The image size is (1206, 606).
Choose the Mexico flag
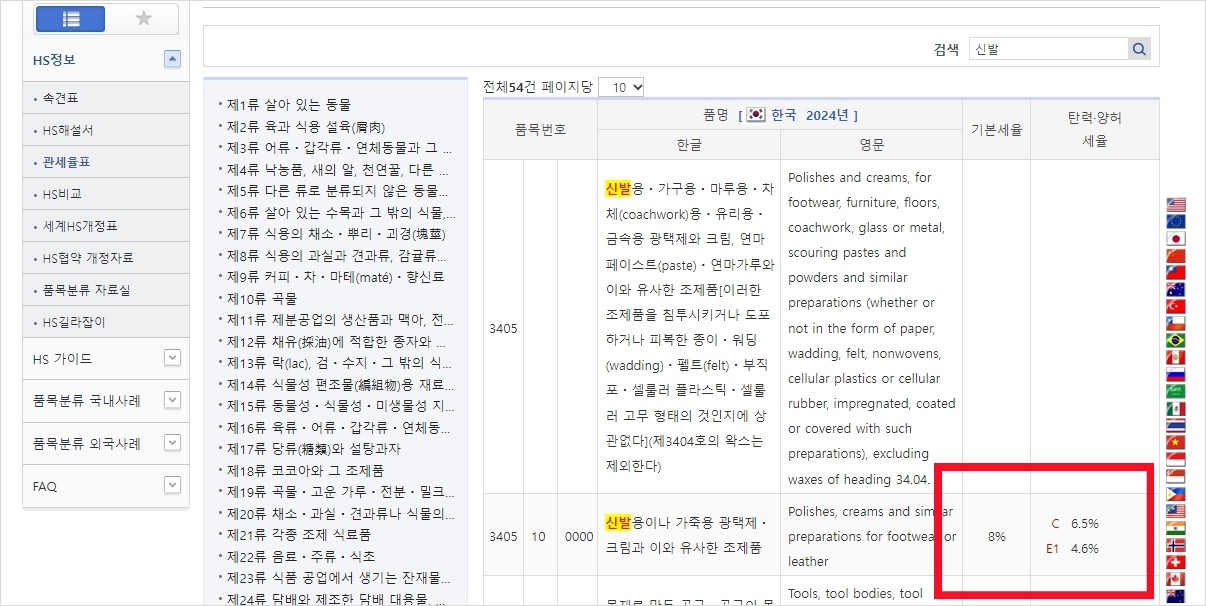click(1176, 408)
